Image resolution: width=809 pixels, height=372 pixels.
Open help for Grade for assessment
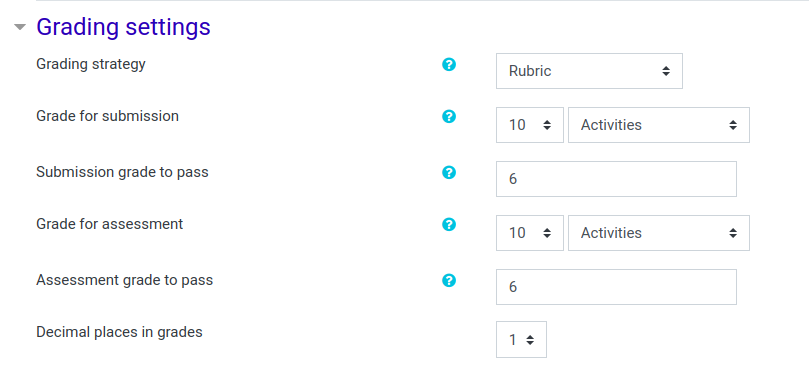click(x=449, y=224)
